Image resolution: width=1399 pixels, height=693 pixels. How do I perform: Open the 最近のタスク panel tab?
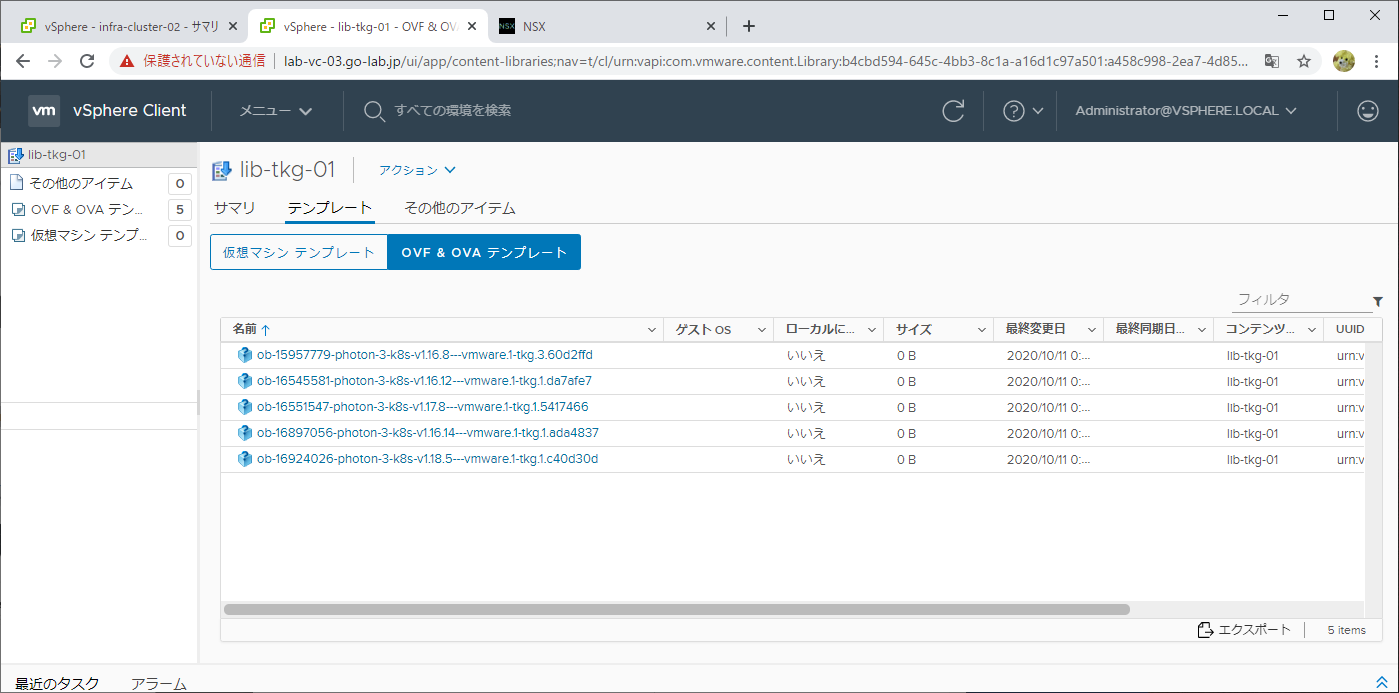pos(57,684)
